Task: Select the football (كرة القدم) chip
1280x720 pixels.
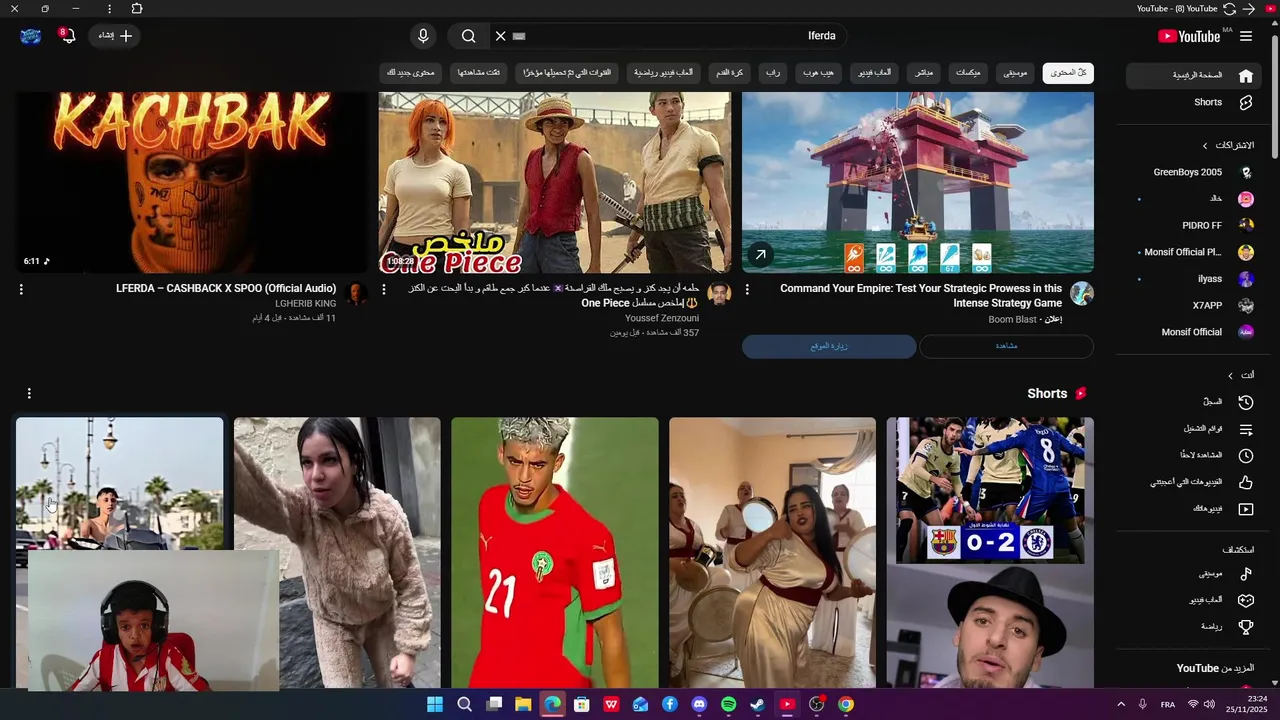Action: 729,73
